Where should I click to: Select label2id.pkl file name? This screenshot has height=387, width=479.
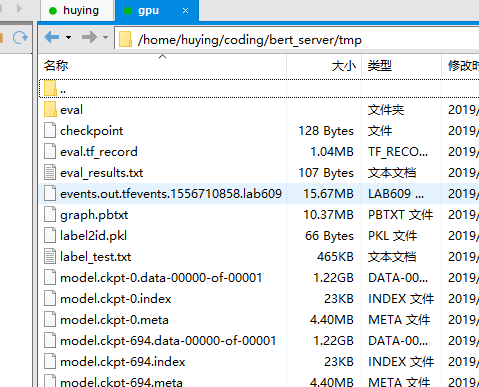[93, 236]
